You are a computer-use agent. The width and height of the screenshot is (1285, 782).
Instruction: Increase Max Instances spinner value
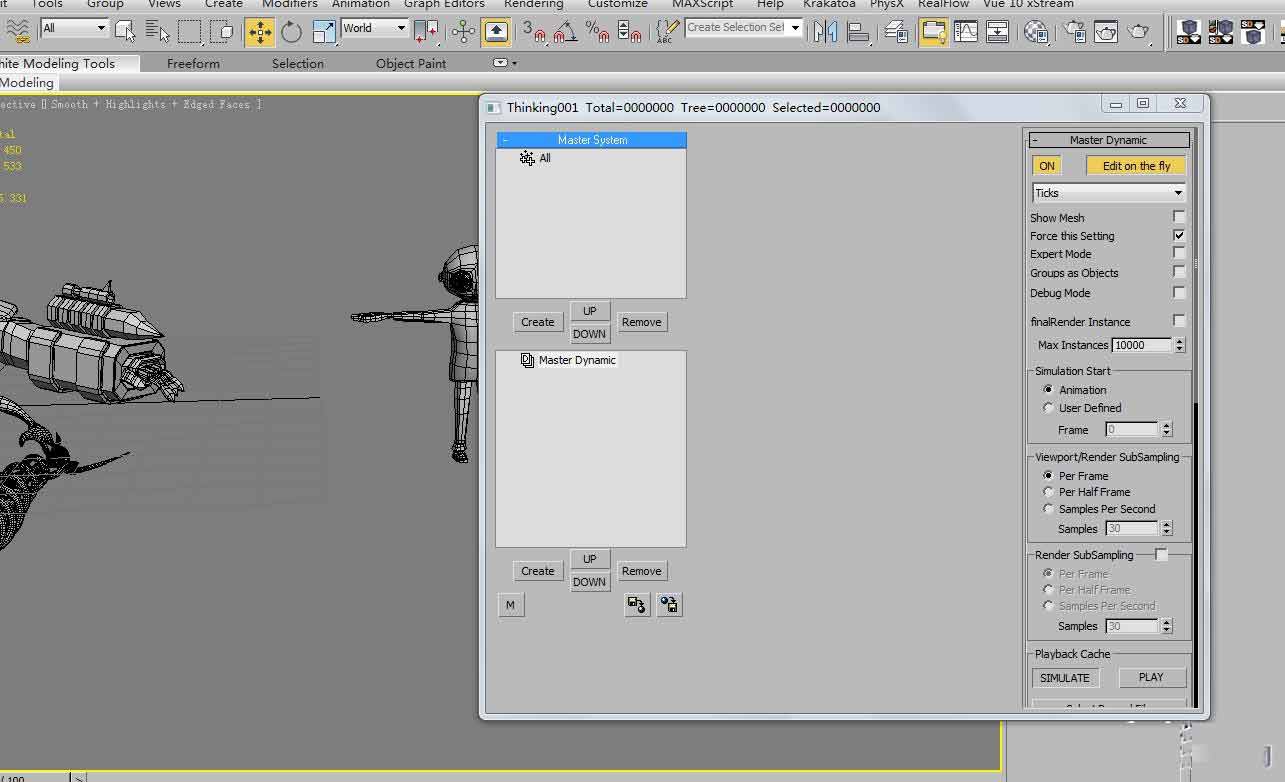pos(1180,341)
